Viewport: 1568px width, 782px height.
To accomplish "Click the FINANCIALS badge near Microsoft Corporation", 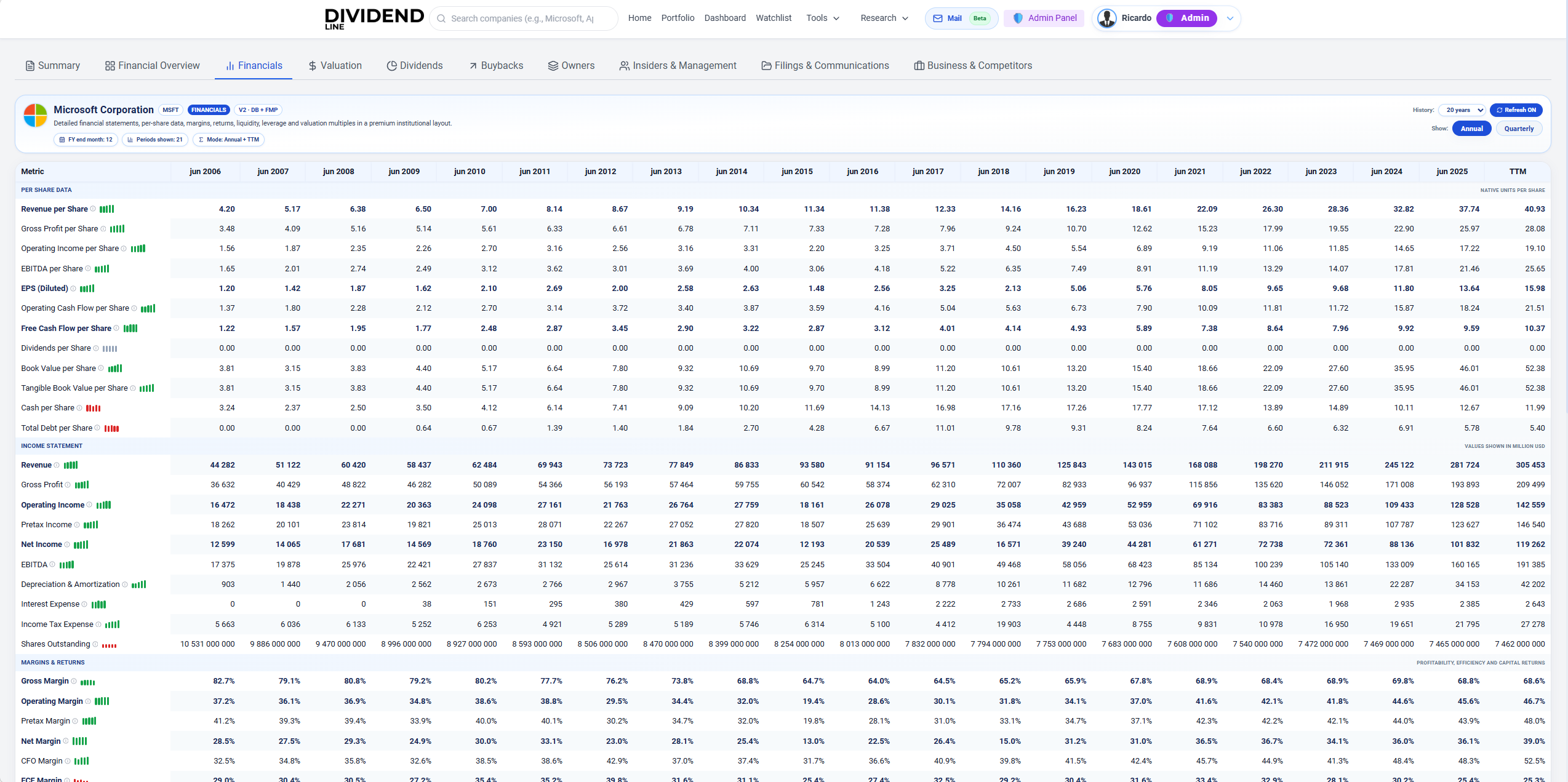I will click(209, 110).
